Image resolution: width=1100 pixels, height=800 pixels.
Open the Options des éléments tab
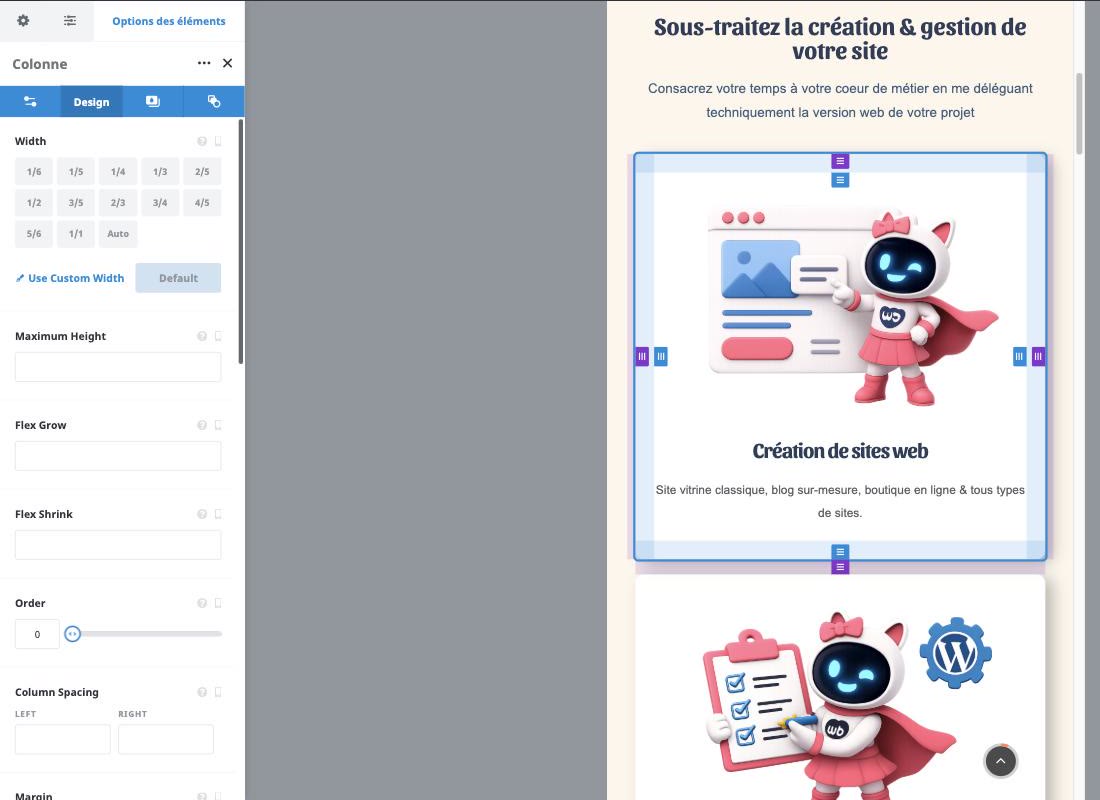(169, 21)
